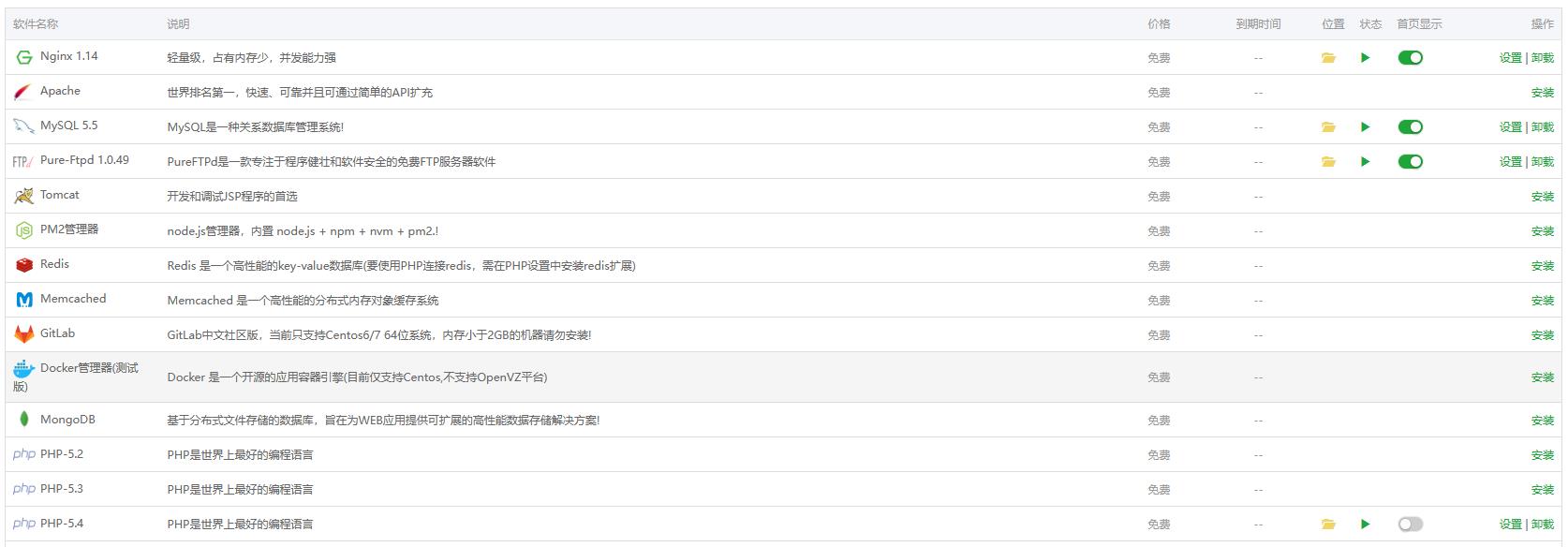1568x547 pixels.
Task: Click the Docker whale icon
Action: tap(24, 369)
